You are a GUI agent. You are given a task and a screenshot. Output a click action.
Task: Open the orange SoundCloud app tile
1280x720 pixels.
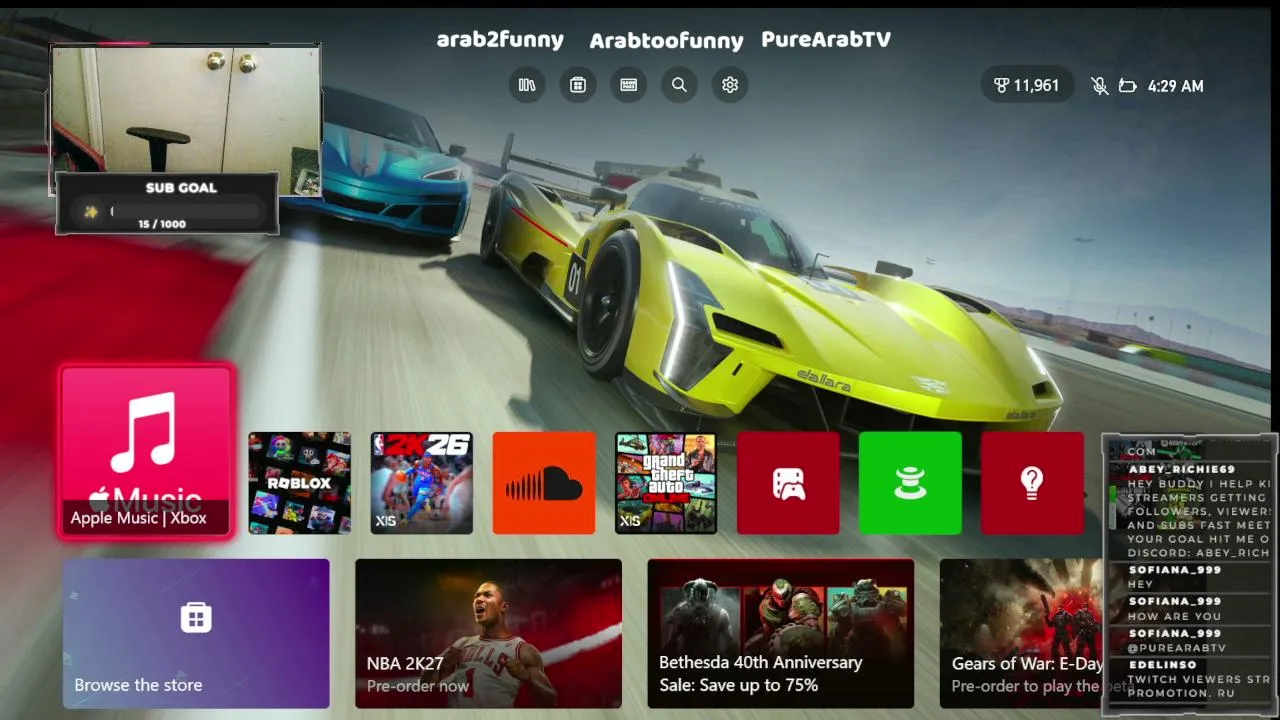tap(544, 483)
